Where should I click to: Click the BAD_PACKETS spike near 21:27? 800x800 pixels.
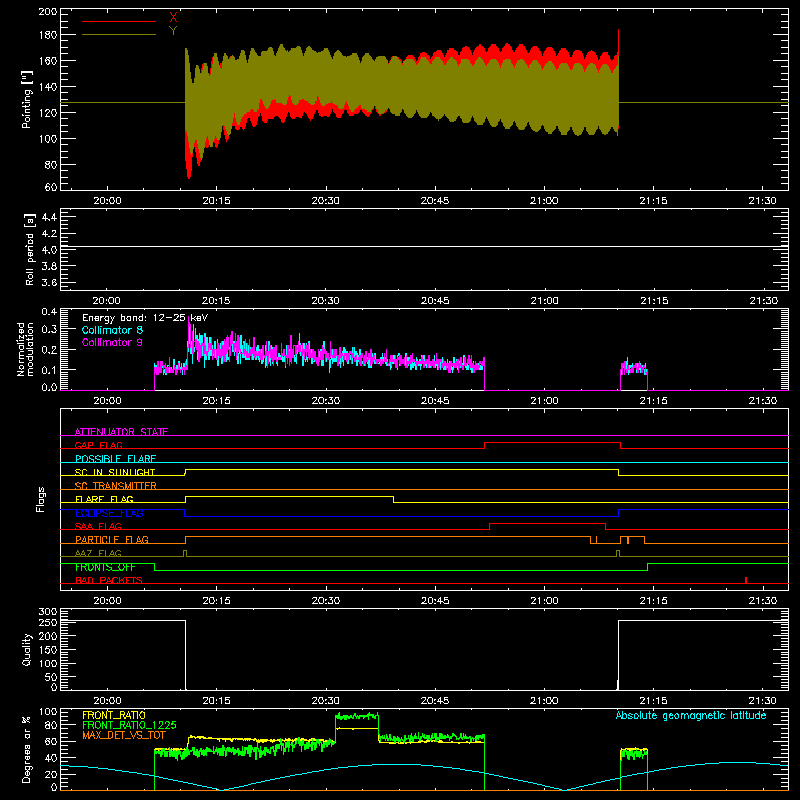[x=746, y=580]
